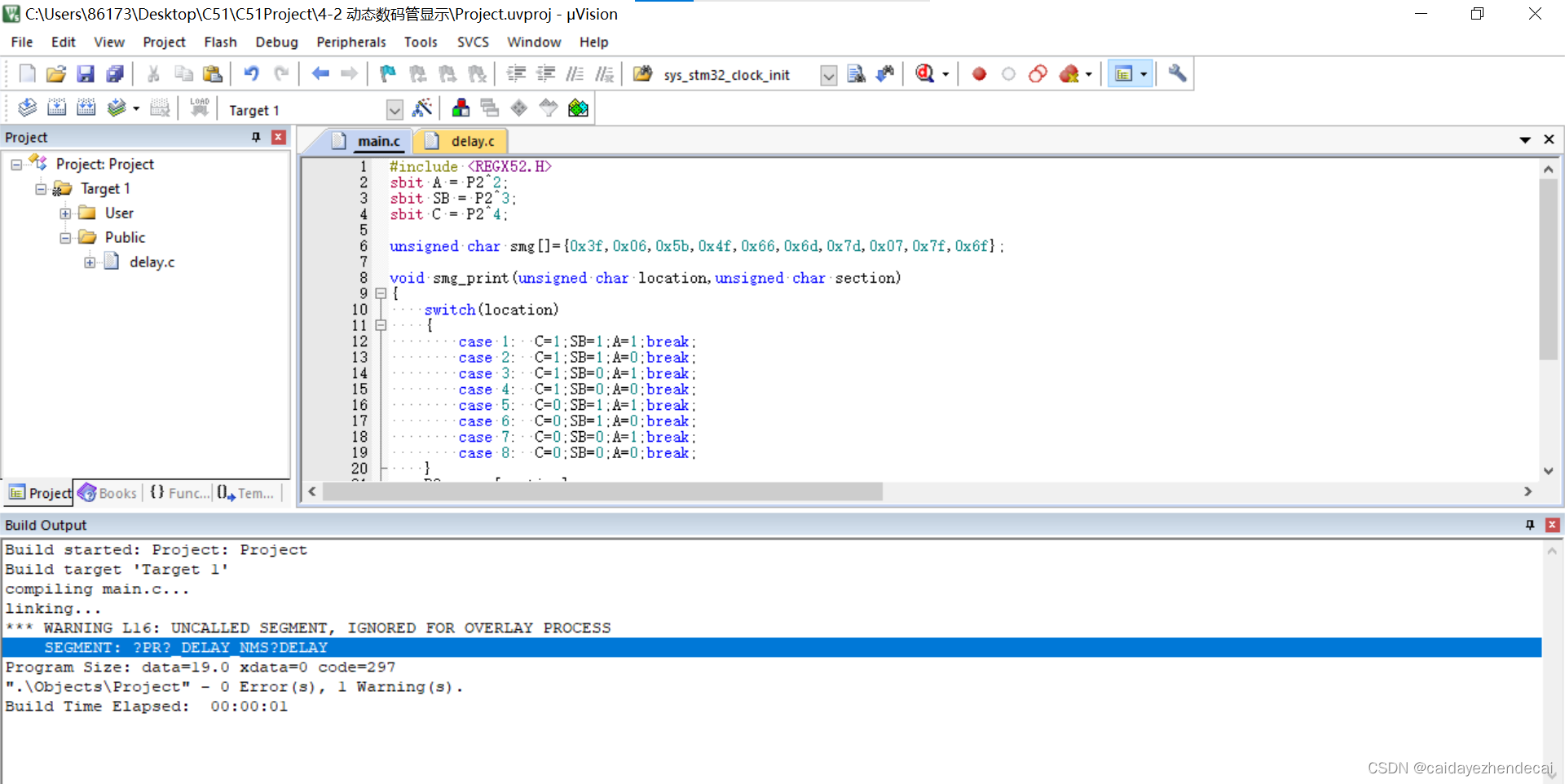Screen dimensions: 1565x784
Task: Expand the delay.c tree item
Action: click(90, 262)
